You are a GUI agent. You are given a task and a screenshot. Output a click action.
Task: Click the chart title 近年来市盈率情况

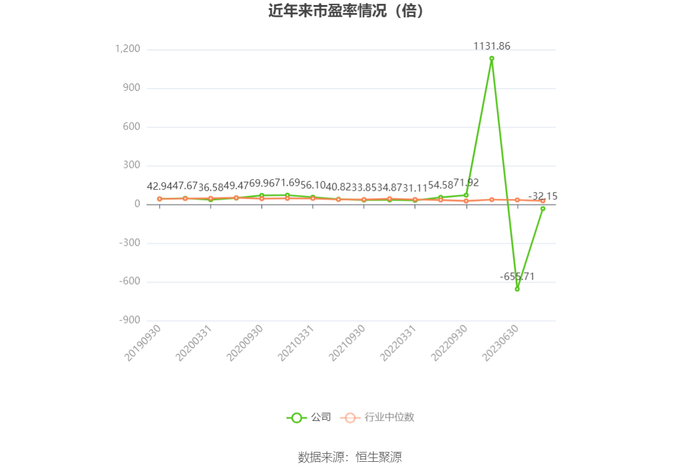[x=327, y=11]
